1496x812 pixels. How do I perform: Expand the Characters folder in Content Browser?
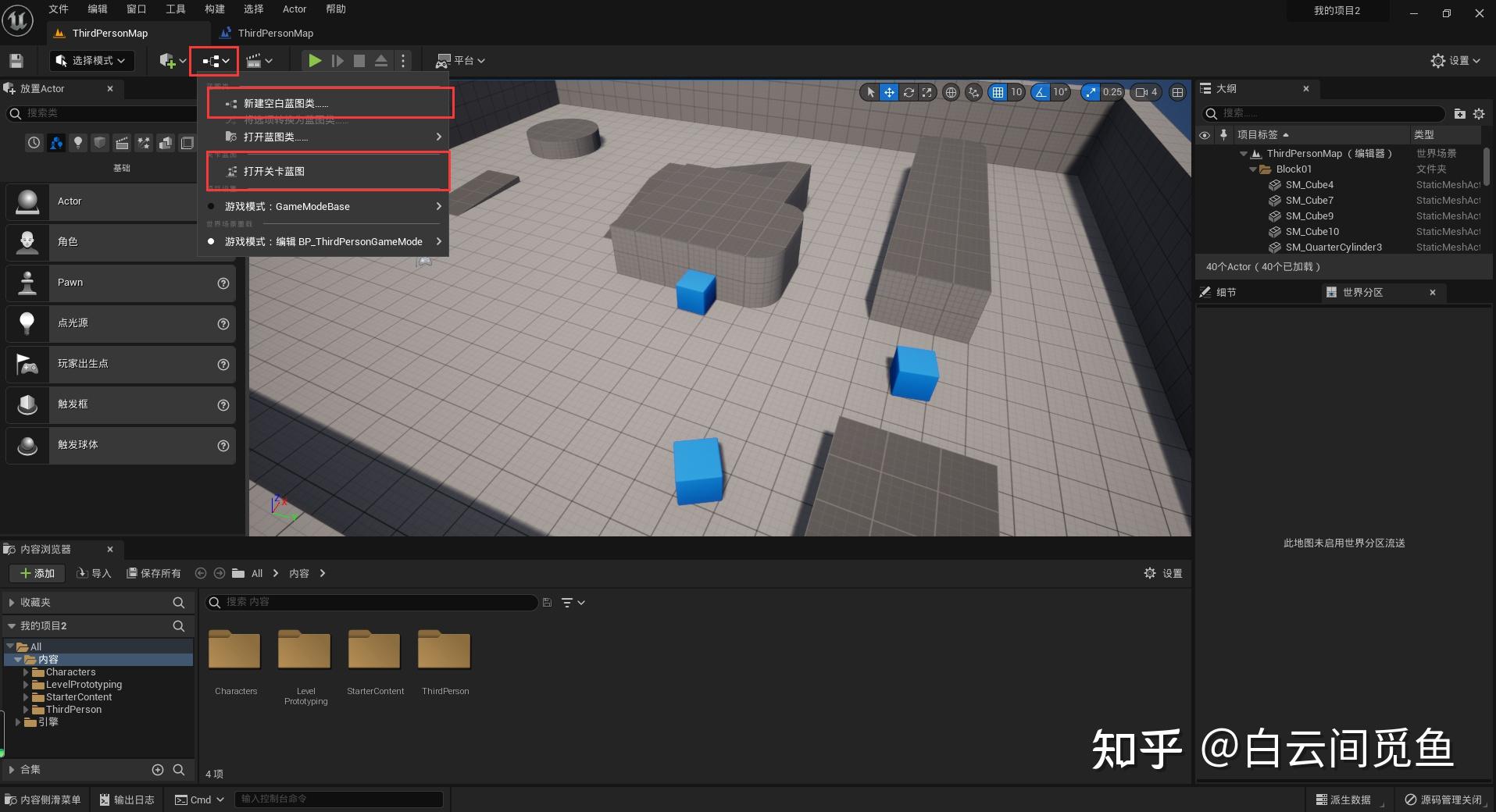point(24,671)
